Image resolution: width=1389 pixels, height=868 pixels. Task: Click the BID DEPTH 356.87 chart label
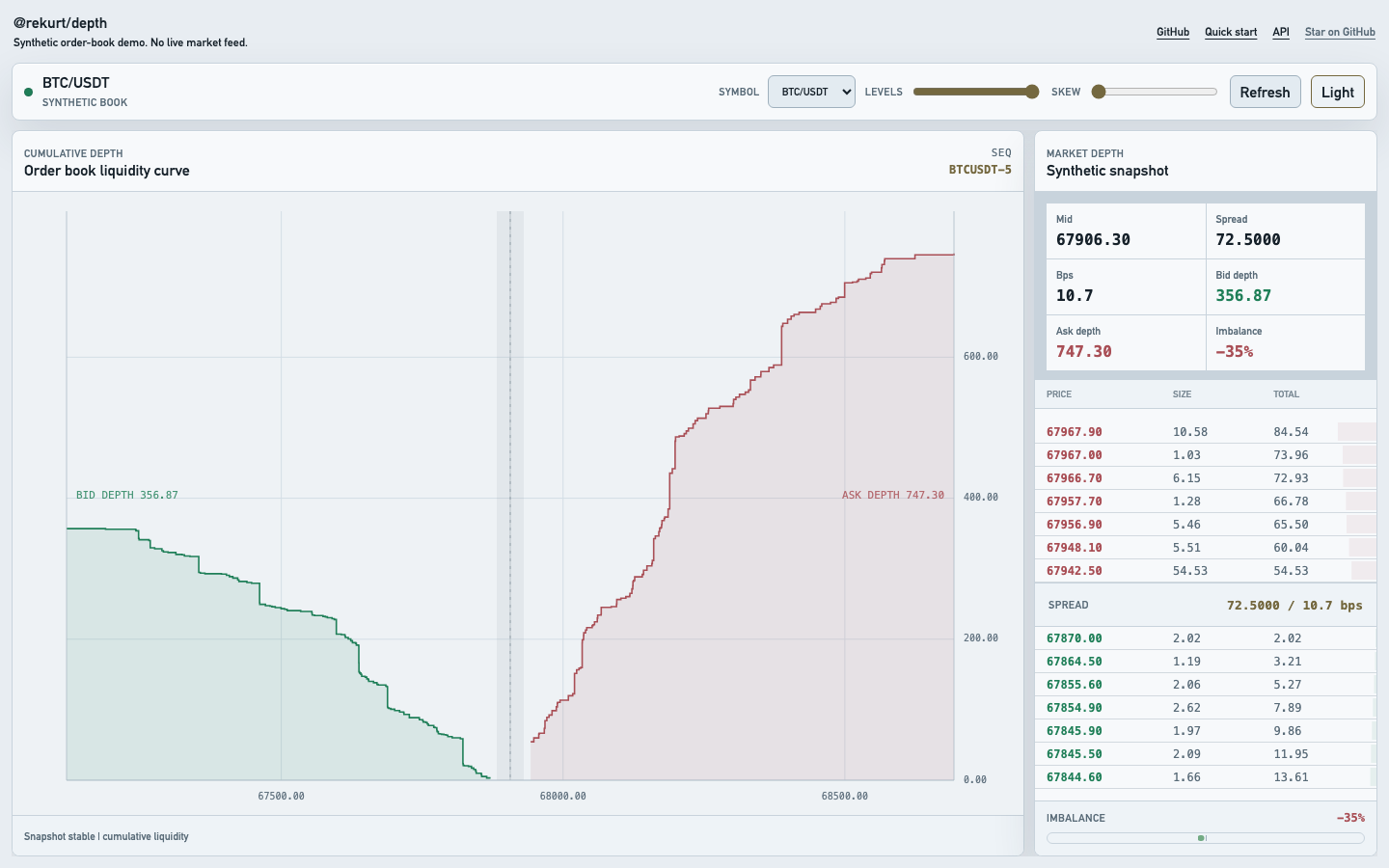[127, 495]
